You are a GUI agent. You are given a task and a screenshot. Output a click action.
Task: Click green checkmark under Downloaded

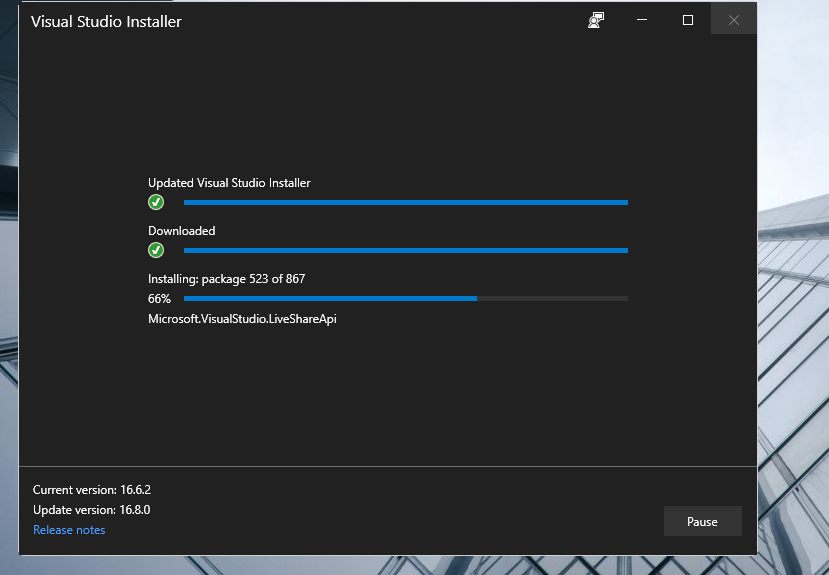(x=156, y=250)
